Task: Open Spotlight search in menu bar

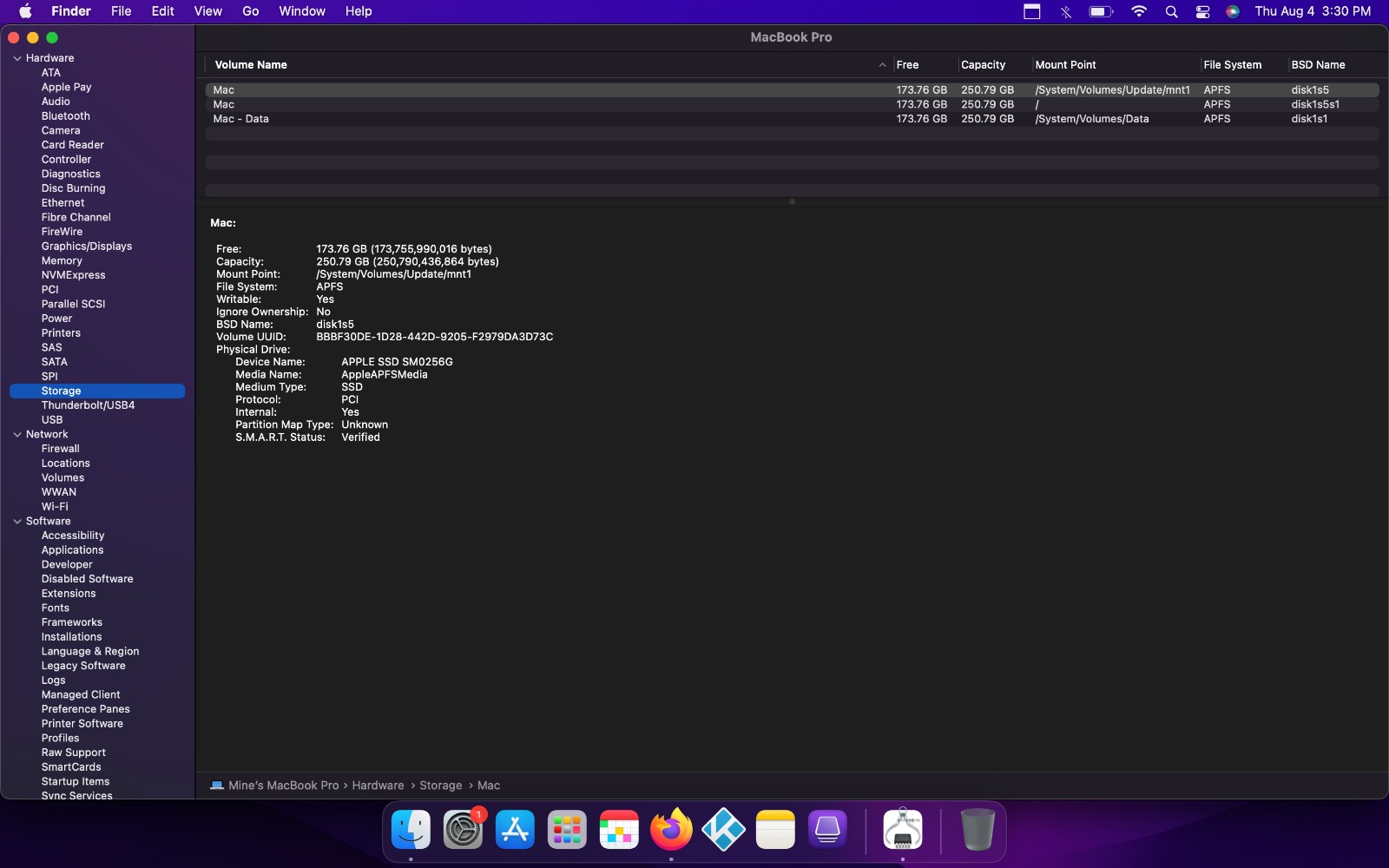Action: coord(1171,11)
